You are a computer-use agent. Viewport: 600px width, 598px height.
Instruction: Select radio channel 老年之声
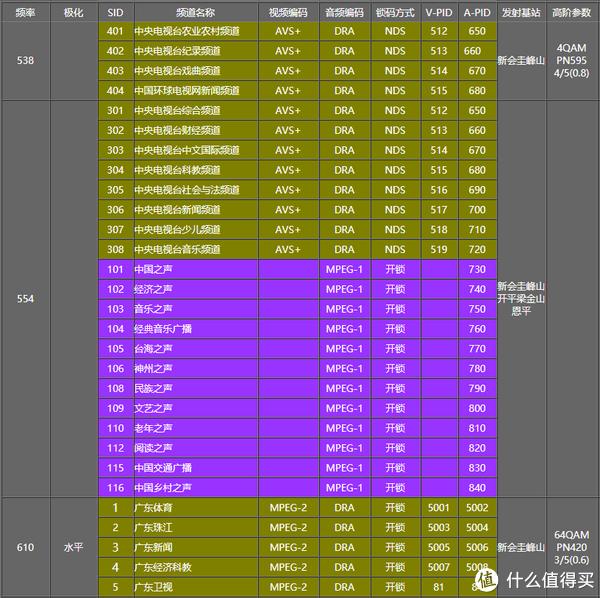(153, 429)
